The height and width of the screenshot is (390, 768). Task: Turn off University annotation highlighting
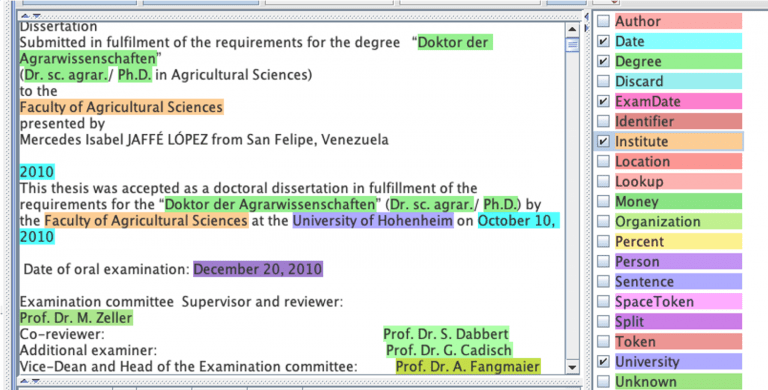603,362
